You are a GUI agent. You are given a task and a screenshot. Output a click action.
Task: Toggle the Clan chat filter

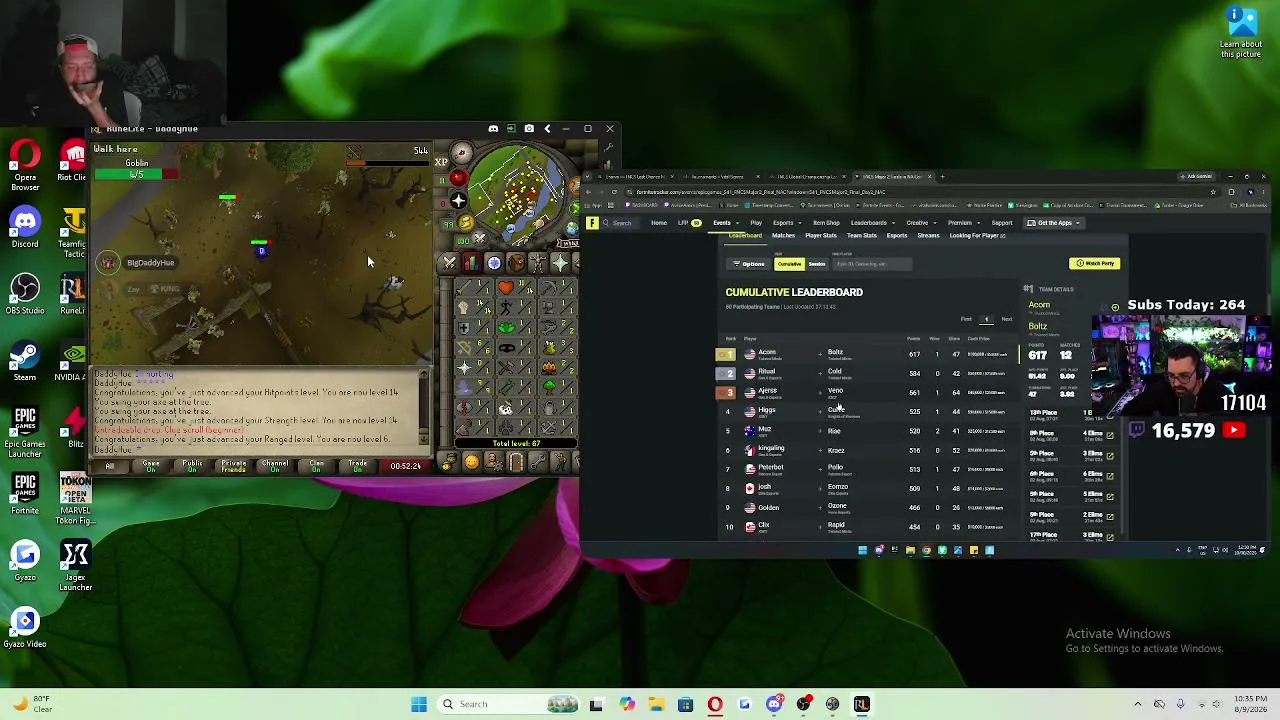(316, 465)
